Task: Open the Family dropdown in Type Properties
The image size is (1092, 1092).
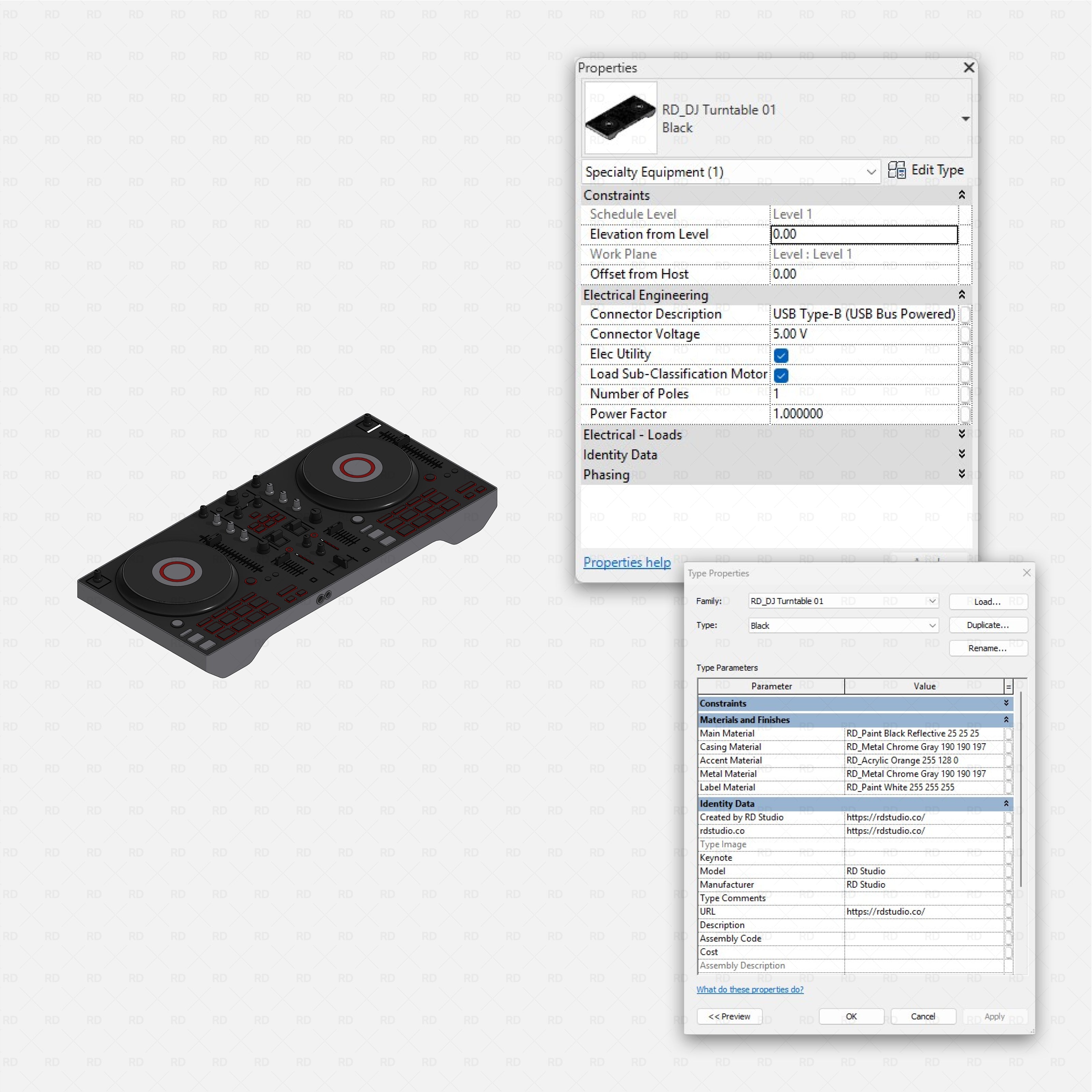Action: pyautogui.click(x=843, y=601)
